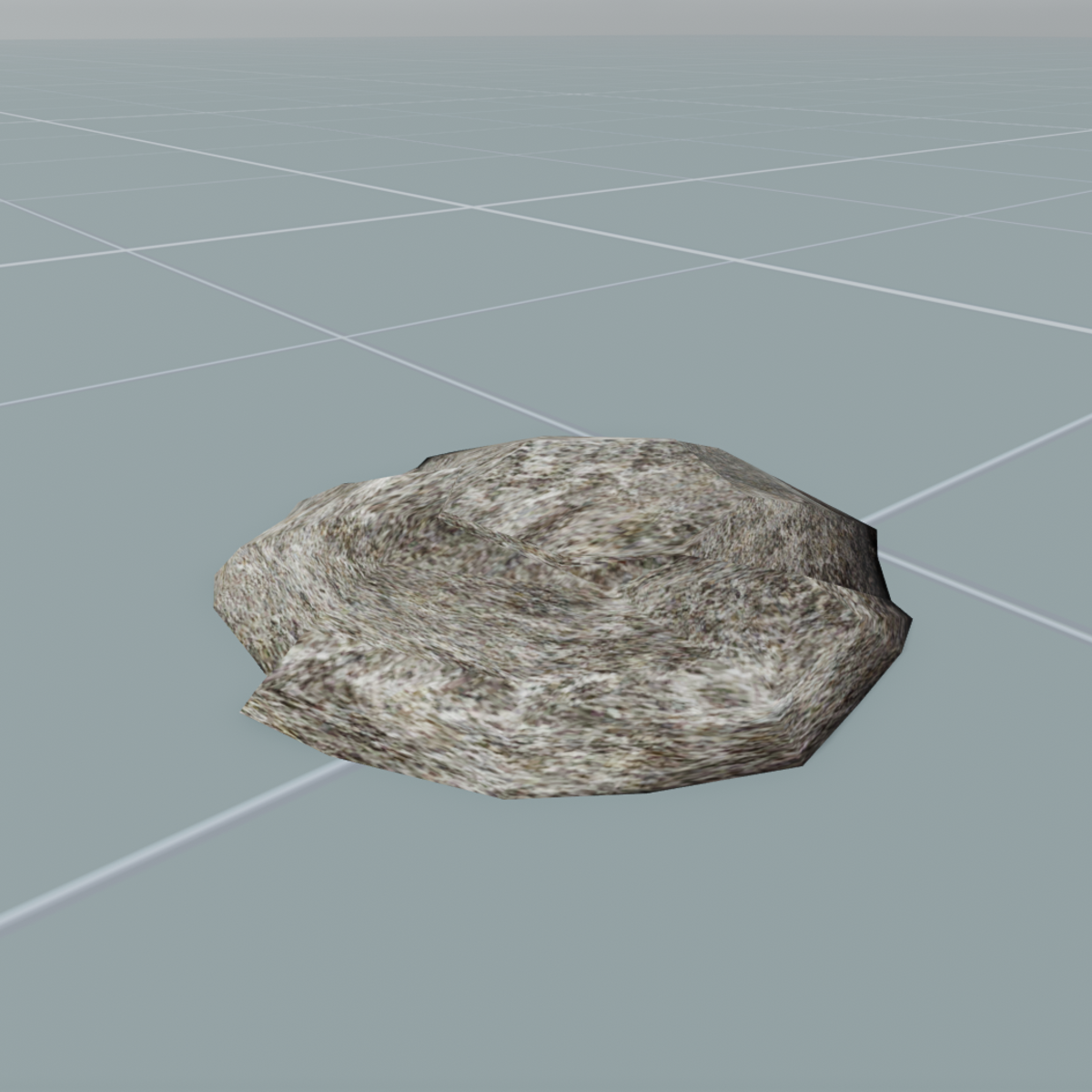Image resolution: width=1092 pixels, height=1092 pixels.
Task: Click the grid intersection nearest behind the rock
Action: pos(343,338)
